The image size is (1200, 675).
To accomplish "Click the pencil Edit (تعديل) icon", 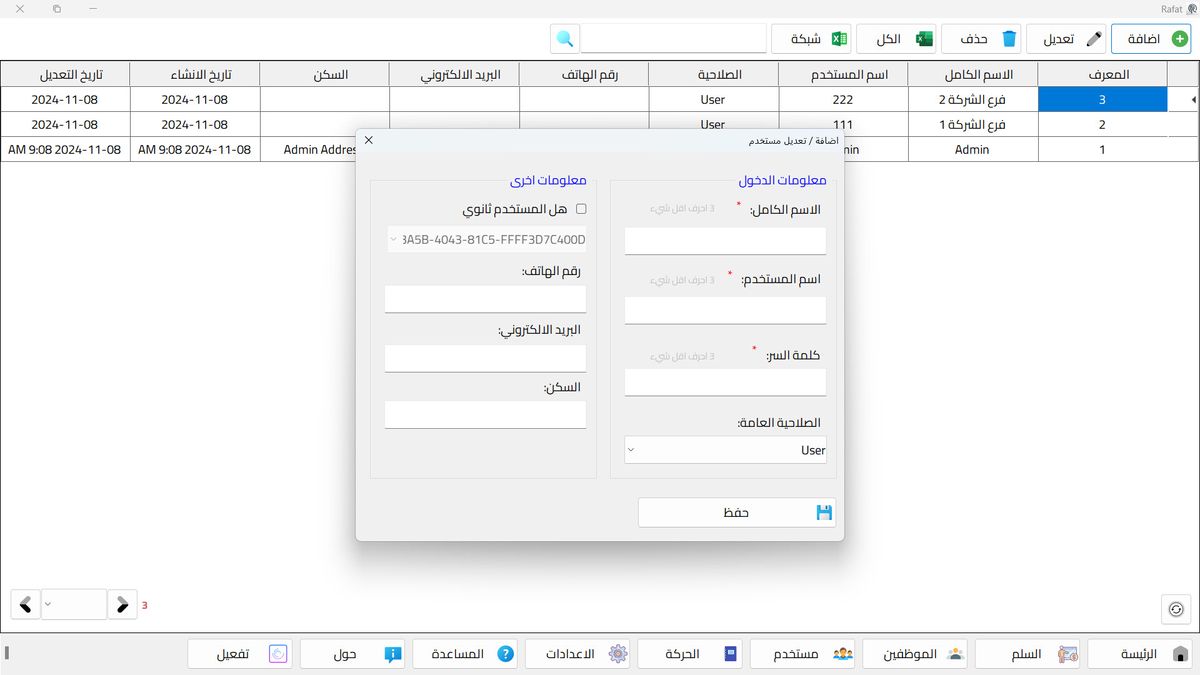I will 1094,39.
